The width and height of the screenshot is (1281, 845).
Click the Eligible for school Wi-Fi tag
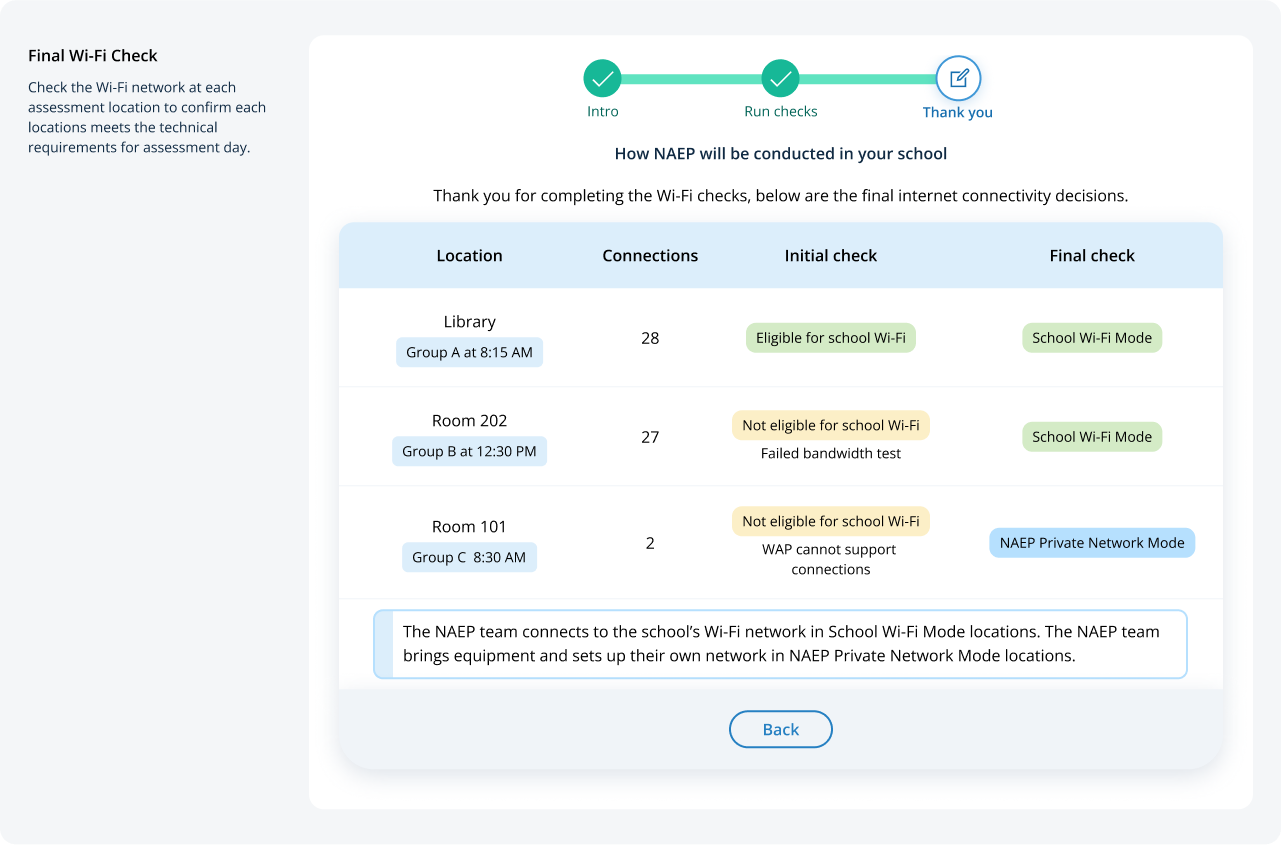[x=830, y=338]
